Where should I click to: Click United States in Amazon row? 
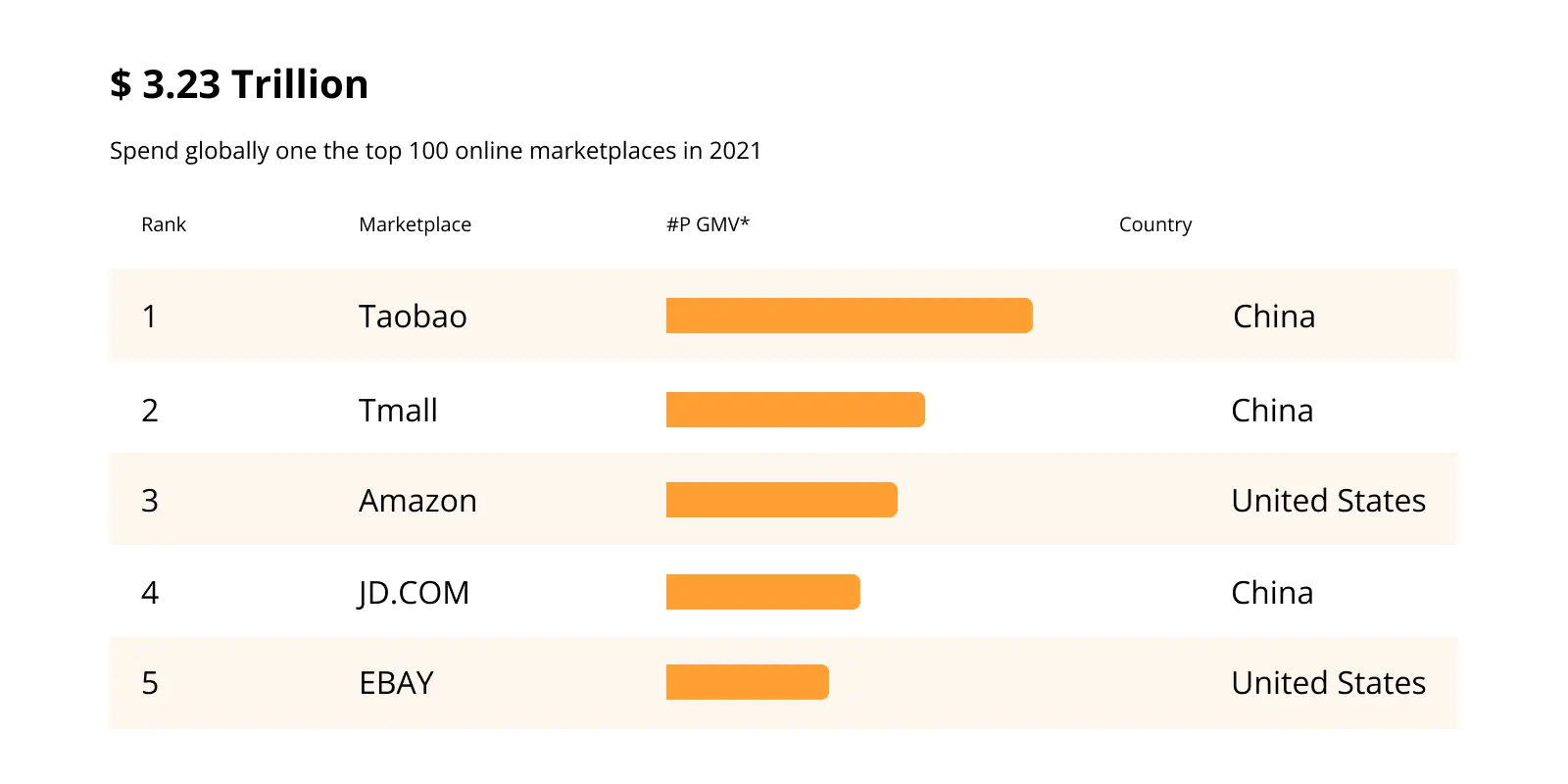click(x=1329, y=501)
